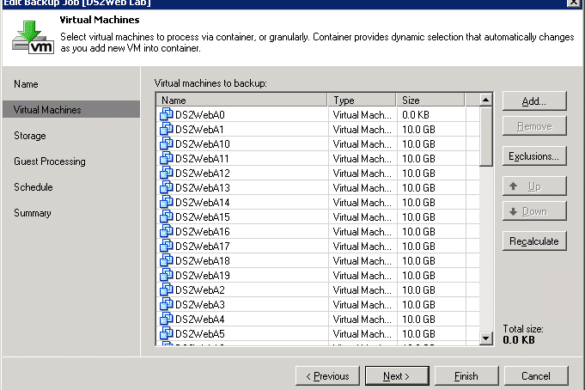The height and width of the screenshot is (390, 585).
Task: Move selection Down in the list
Action: tap(534, 212)
